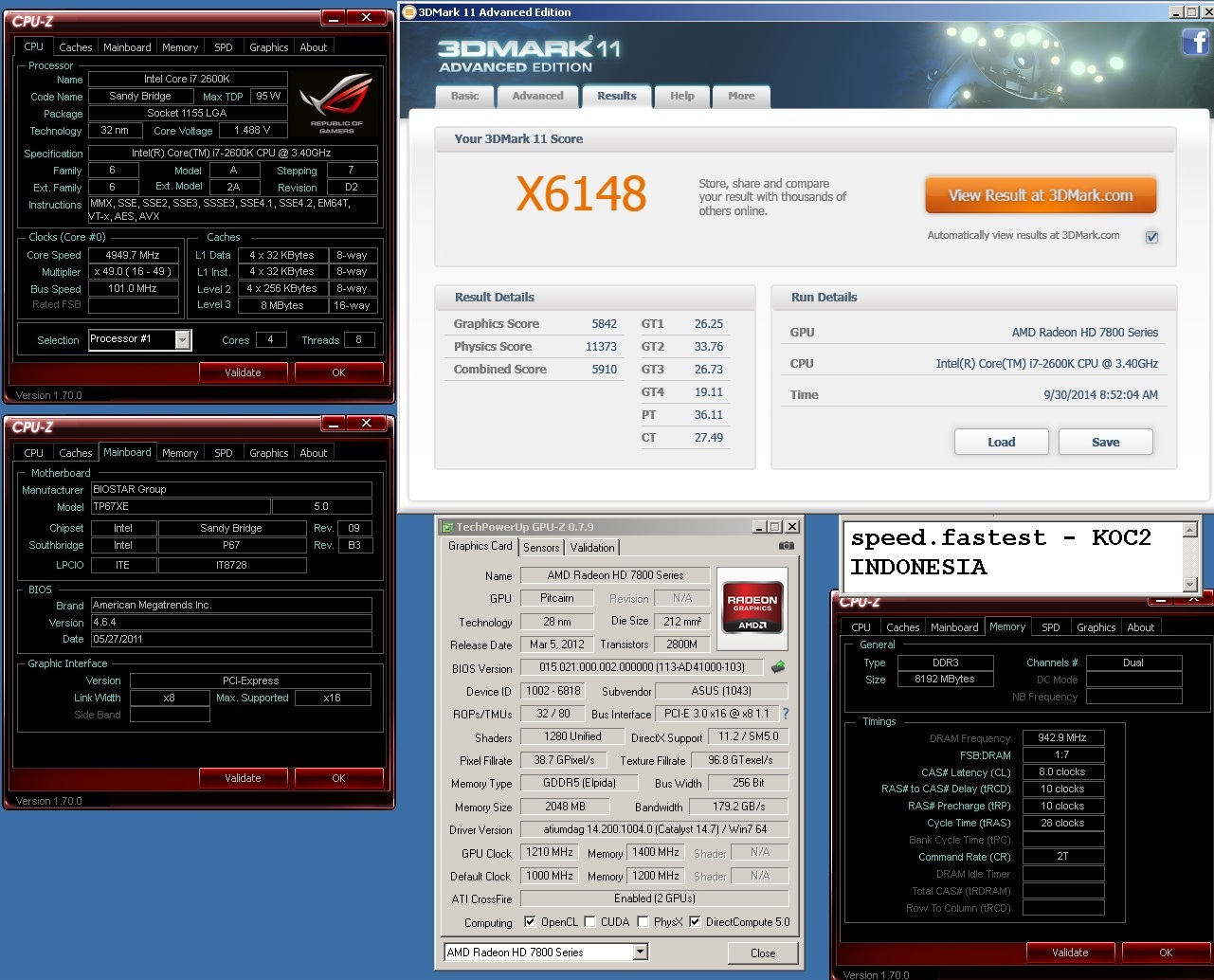
Task: Click the Core Voltage value 1.488 V
Action: point(252,130)
